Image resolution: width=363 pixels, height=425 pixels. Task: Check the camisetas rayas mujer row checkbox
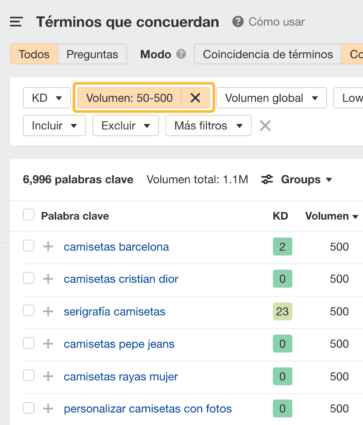(29, 376)
